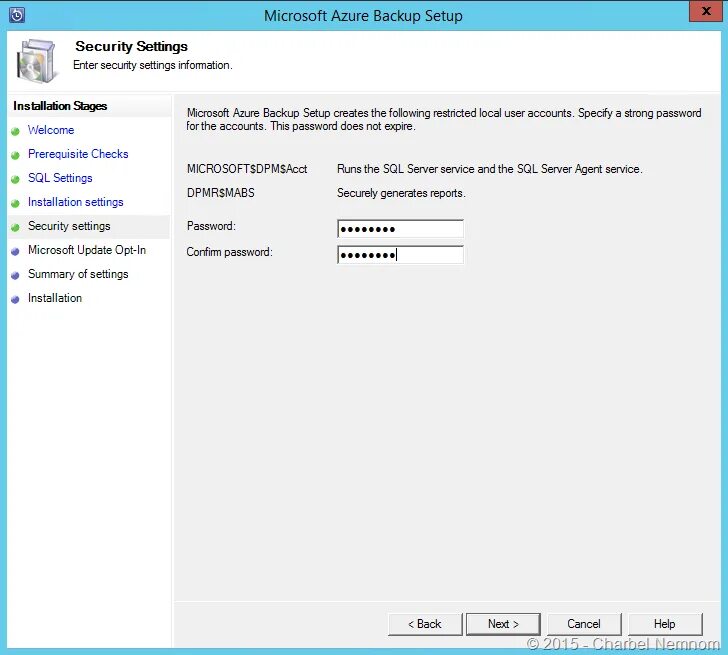Image resolution: width=728 pixels, height=655 pixels.
Task: Select Summary of settings stage
Action: (x=78, y=274)
